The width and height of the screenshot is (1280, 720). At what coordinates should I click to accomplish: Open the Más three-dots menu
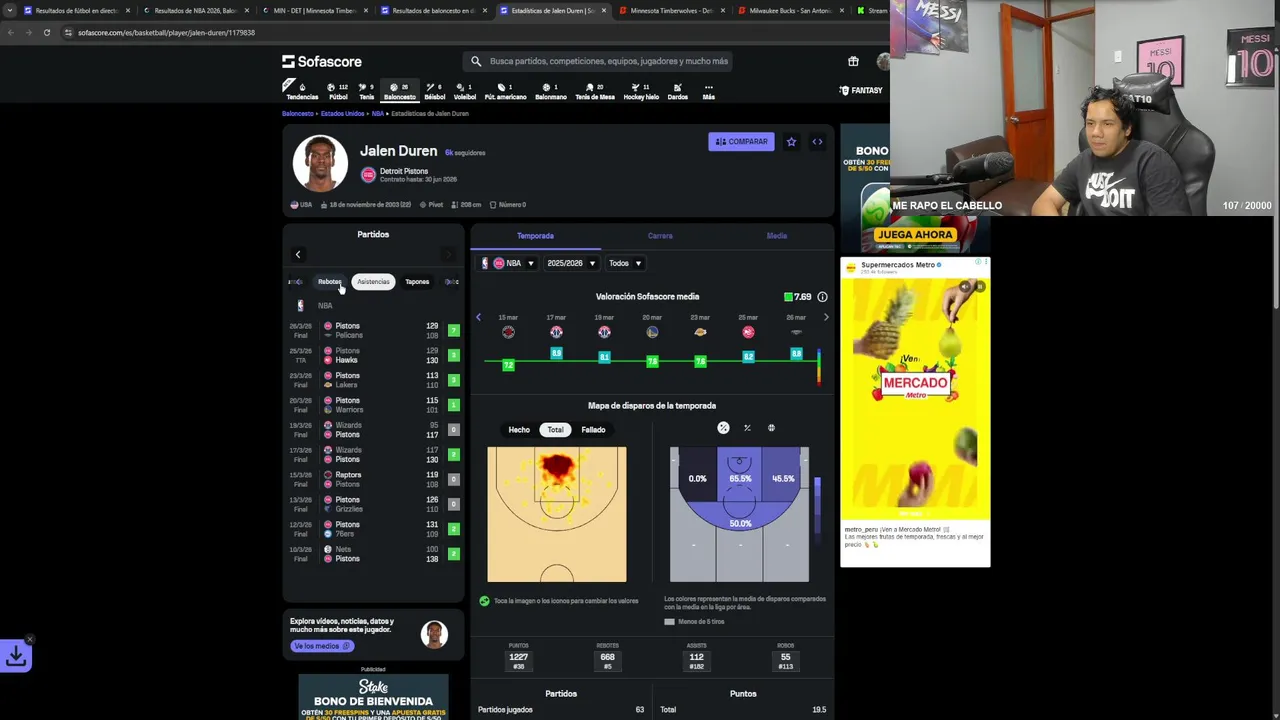pos(708,91)
